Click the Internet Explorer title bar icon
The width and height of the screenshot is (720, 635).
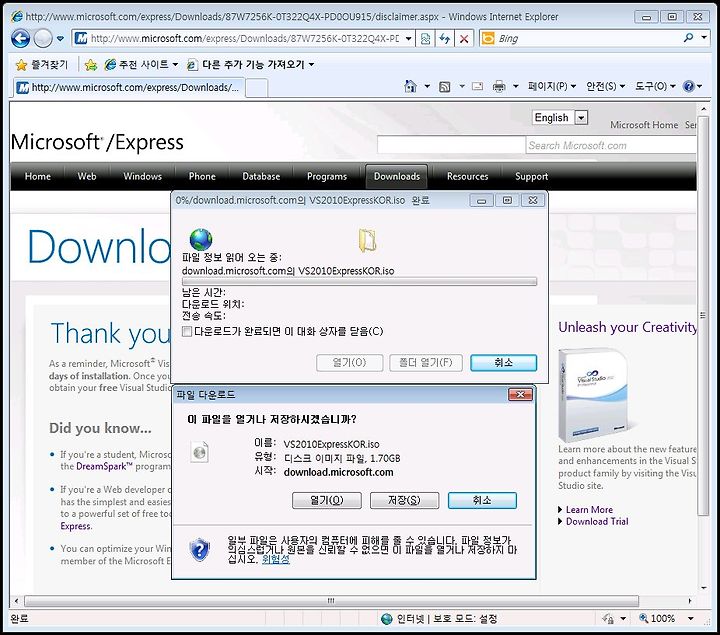(x=17, y=17)
